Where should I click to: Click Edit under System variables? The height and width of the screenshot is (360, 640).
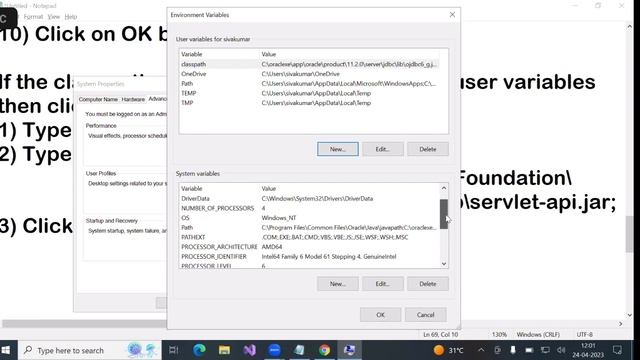(x=382, y=284)
